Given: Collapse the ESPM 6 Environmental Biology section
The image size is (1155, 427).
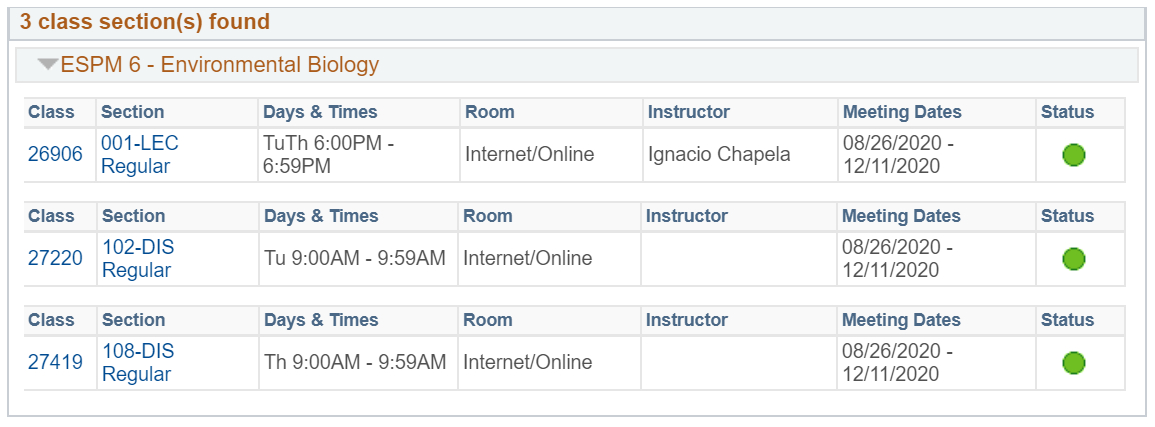Looking at the screenshot, I should click(x=48, y=65).
